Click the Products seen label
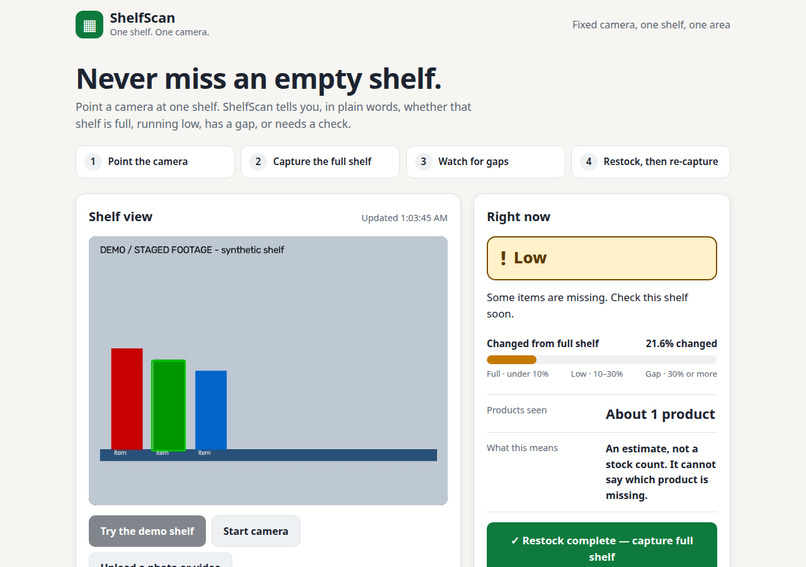The image size is (806, 567). [517, 410]
